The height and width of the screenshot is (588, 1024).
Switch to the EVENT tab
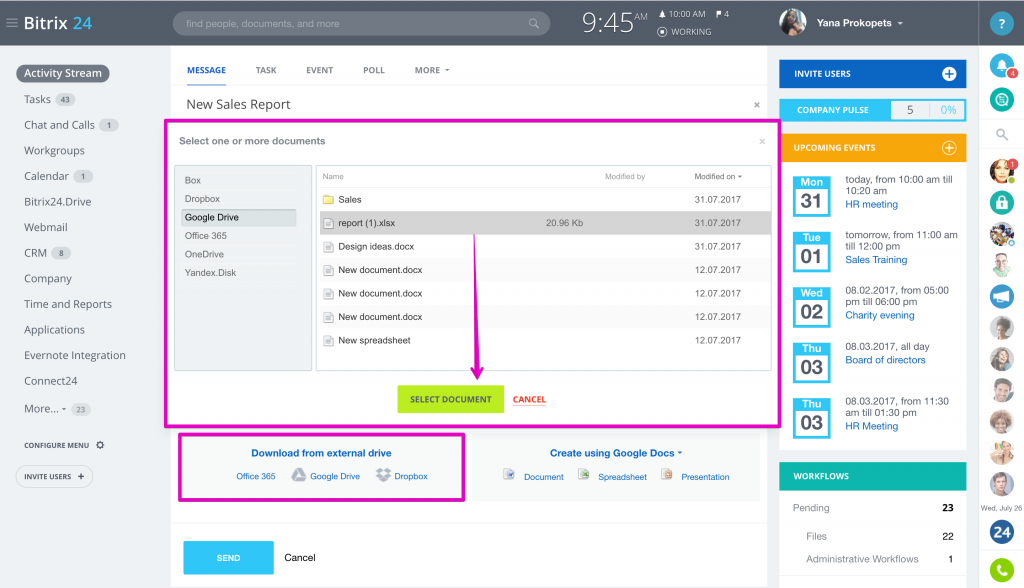point(319,70)
